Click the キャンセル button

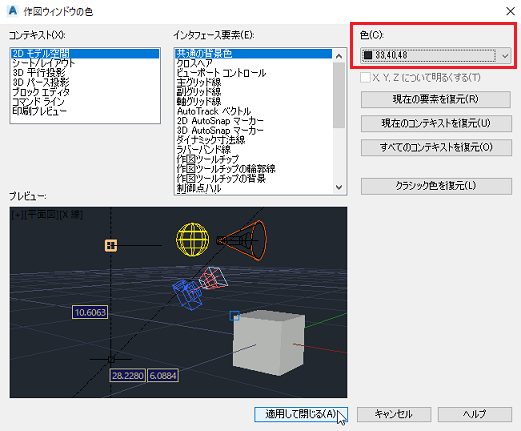pyautogui.click(x=394, y=414)
